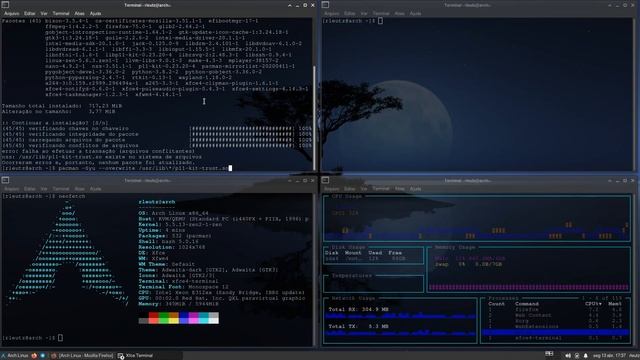This screenshot has width=640, height=360.
Task: Open Ajuda menu in pacman terminal
Action: click(x=96, y=13)
